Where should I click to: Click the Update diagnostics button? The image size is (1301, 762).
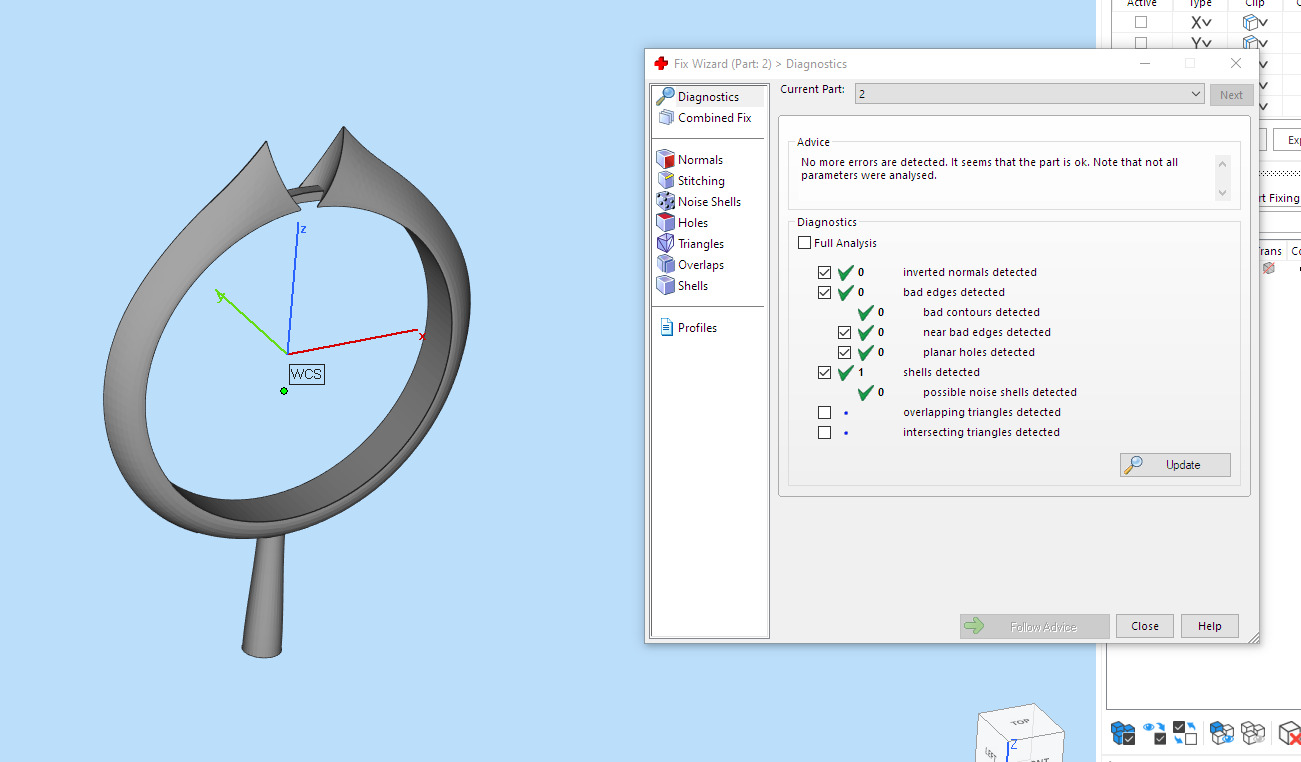click(1175, 465)
